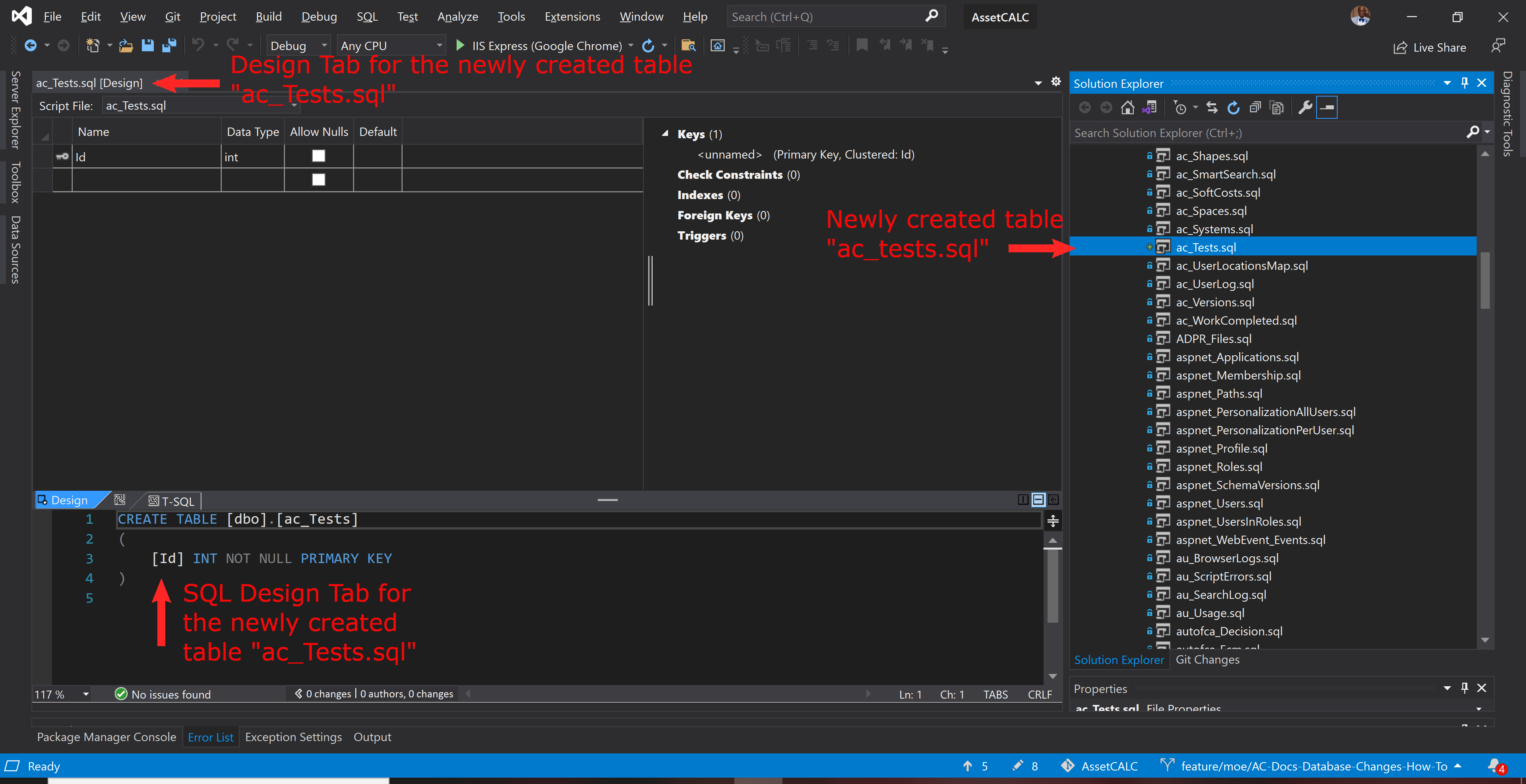Image resolution: width=1526 pixels, height=784 pixels.
Task: Open the Extensions menu
Action: point(572,17)
